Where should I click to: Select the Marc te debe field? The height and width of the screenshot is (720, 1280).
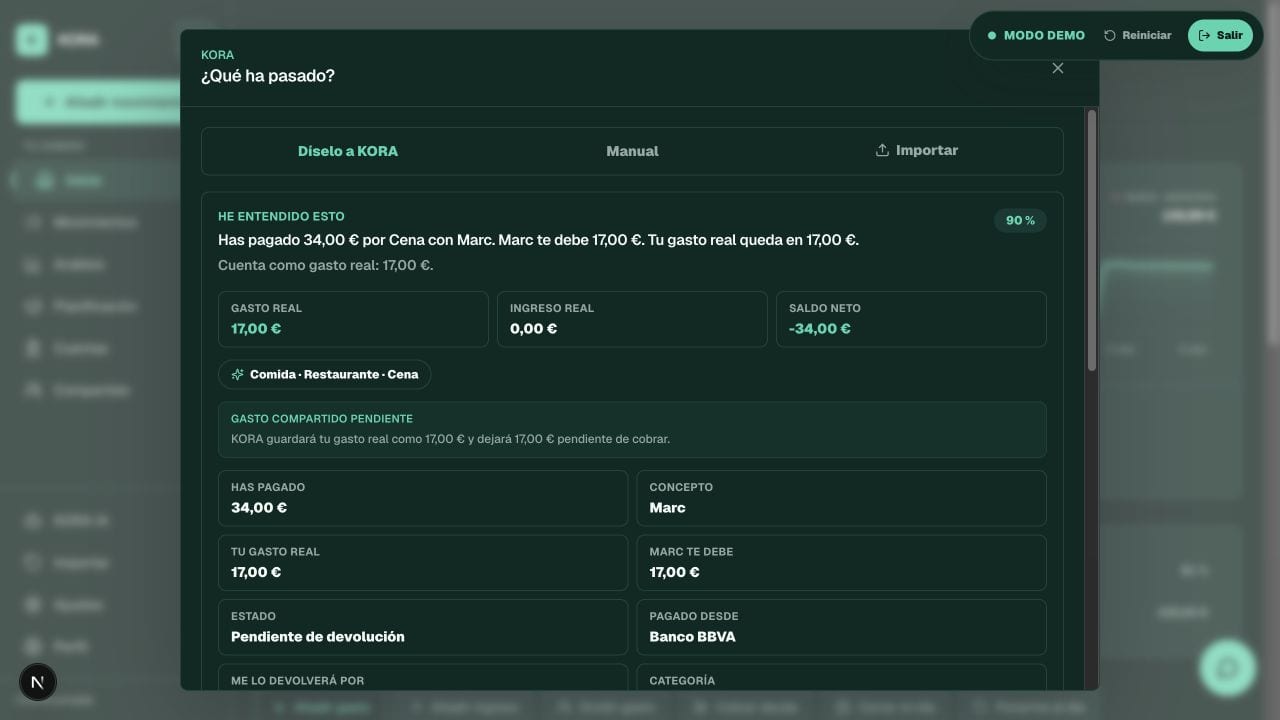pos(842,563)
